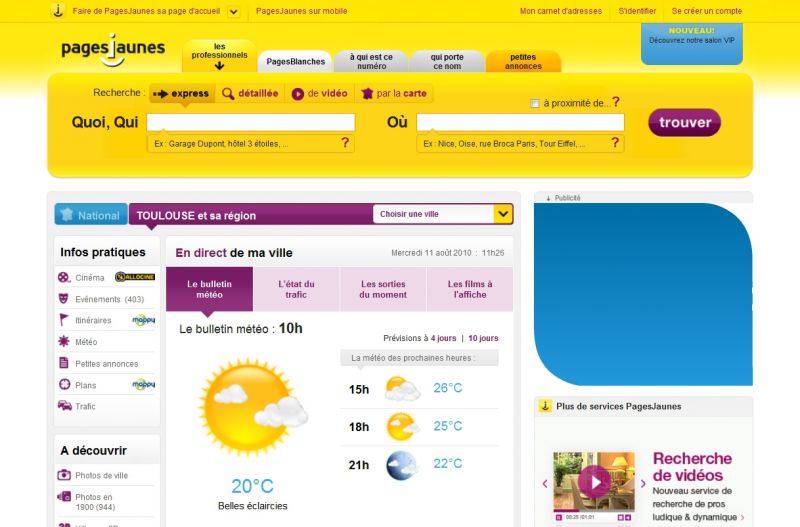Screen dimensions: 800x527
Task: Click 'Plus de services PagesJaunes' info icon
Action: [545, 406]
